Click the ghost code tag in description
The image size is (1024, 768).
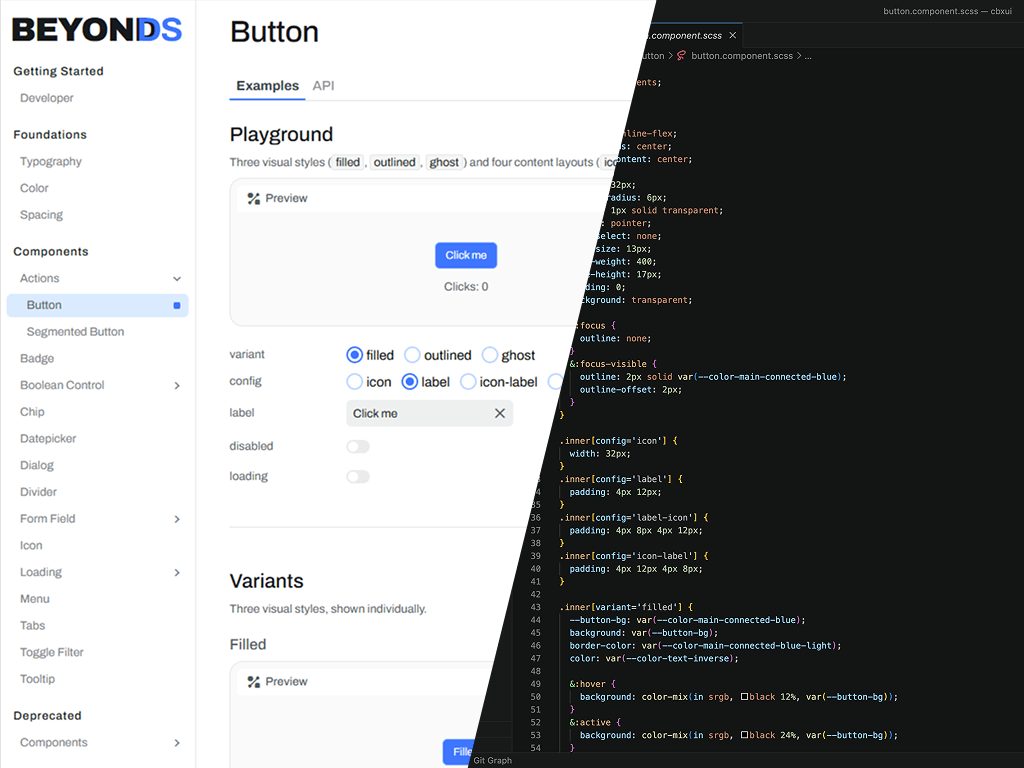click(x=444, y=162)
